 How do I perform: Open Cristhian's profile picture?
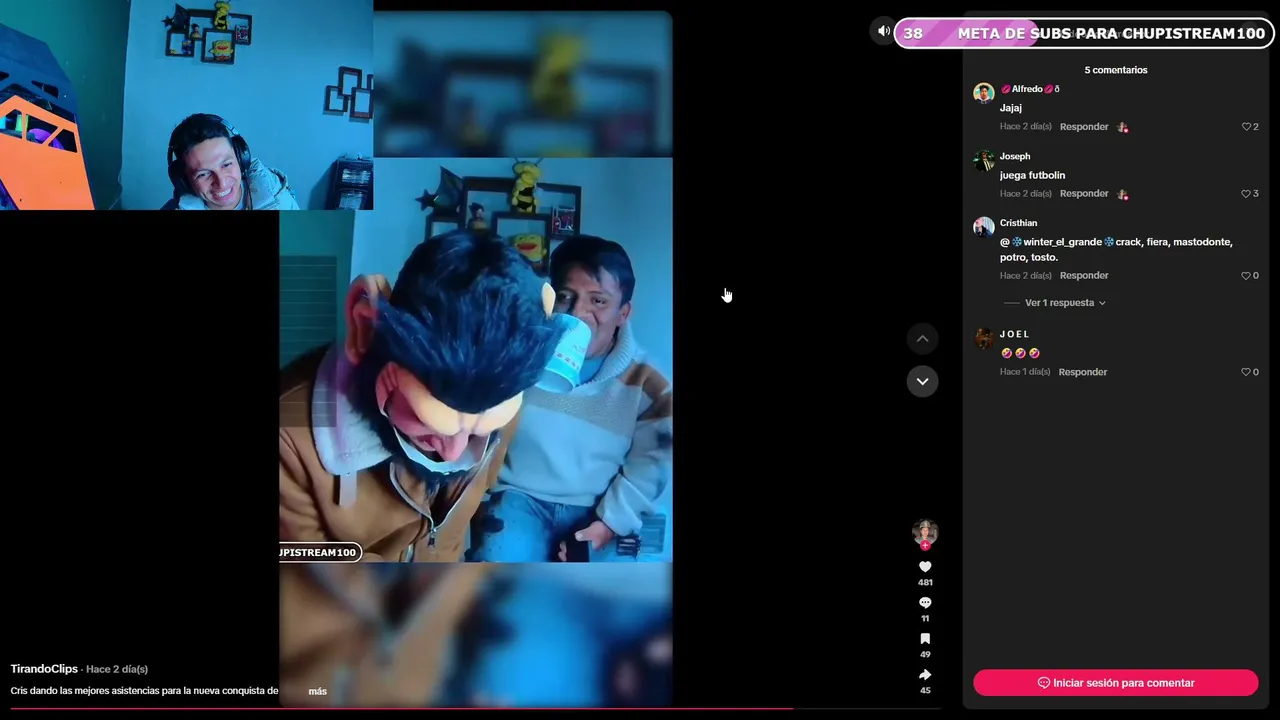(x=984, y=227)
